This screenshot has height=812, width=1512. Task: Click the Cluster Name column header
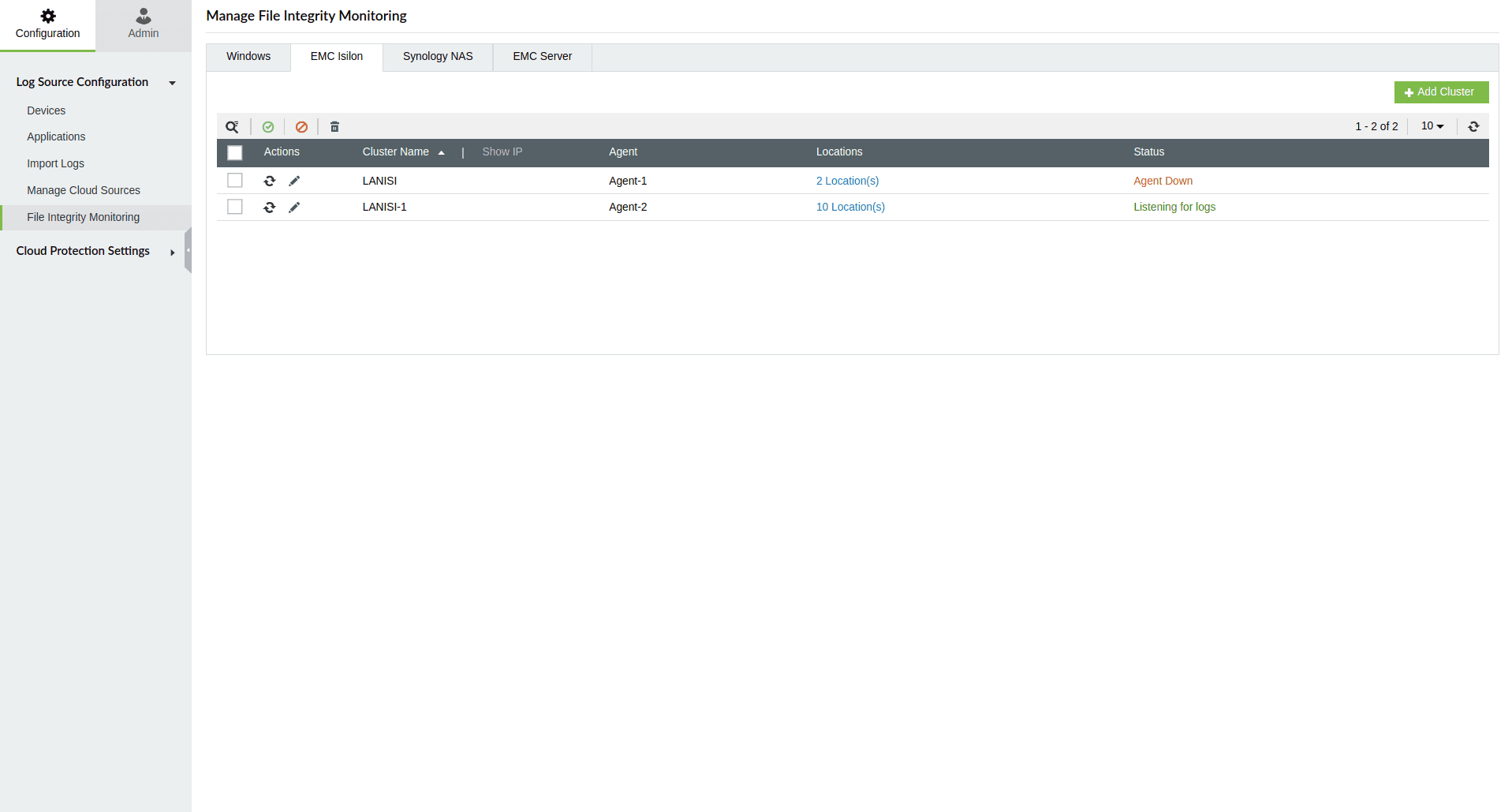point(395,152)
